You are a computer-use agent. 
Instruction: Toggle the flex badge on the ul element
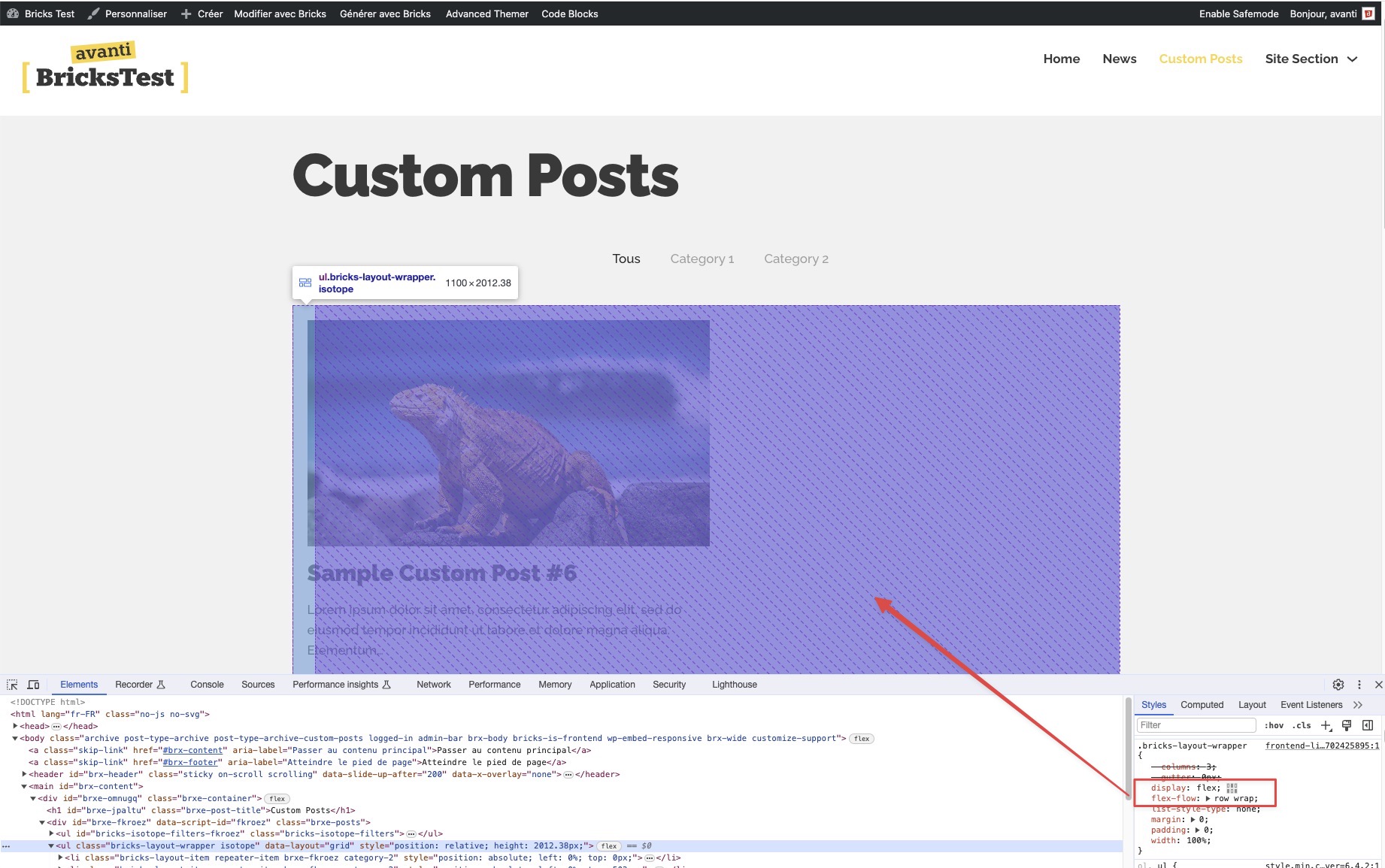click(609, 846)
